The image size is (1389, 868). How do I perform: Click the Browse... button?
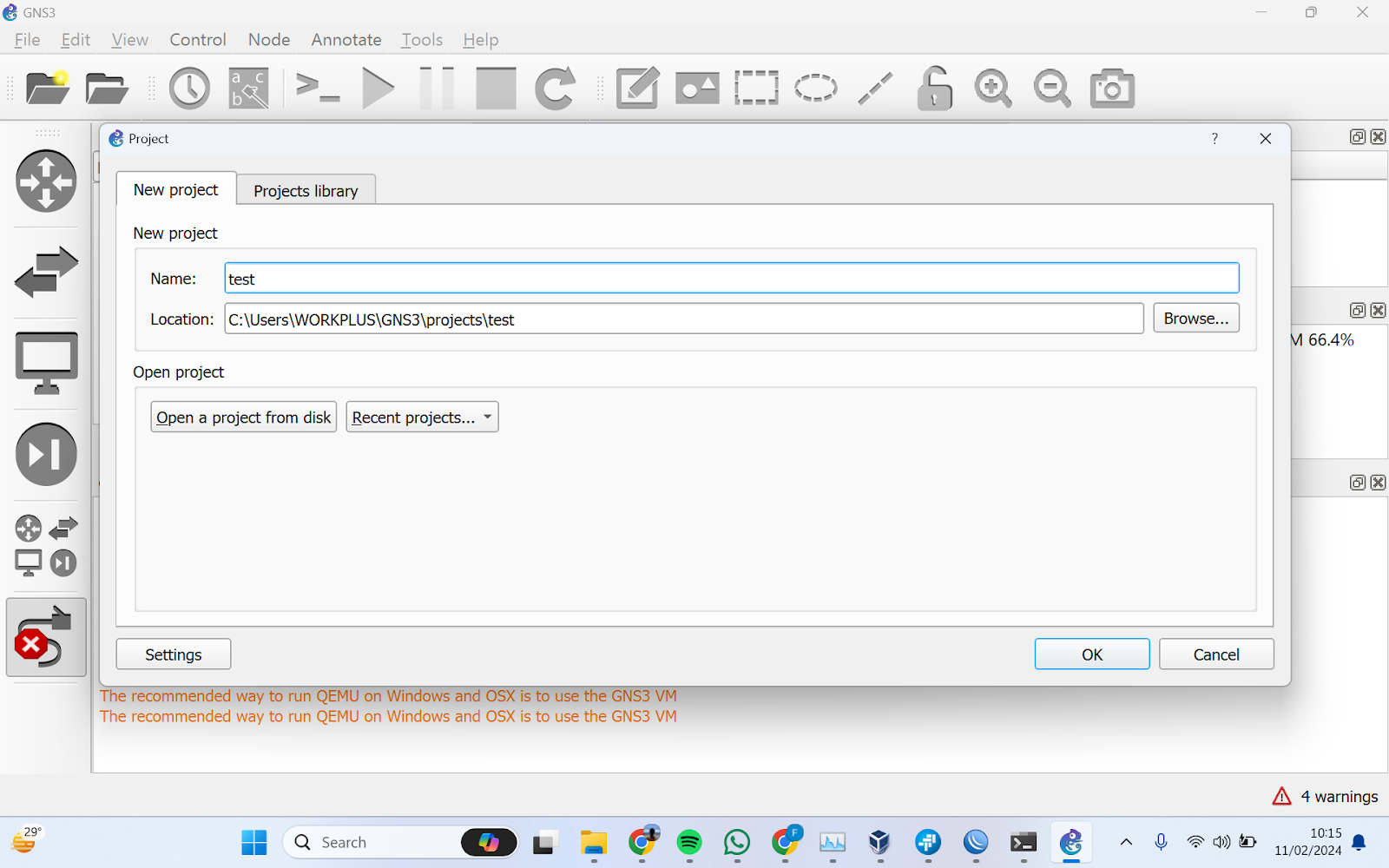click(1196, 319)
